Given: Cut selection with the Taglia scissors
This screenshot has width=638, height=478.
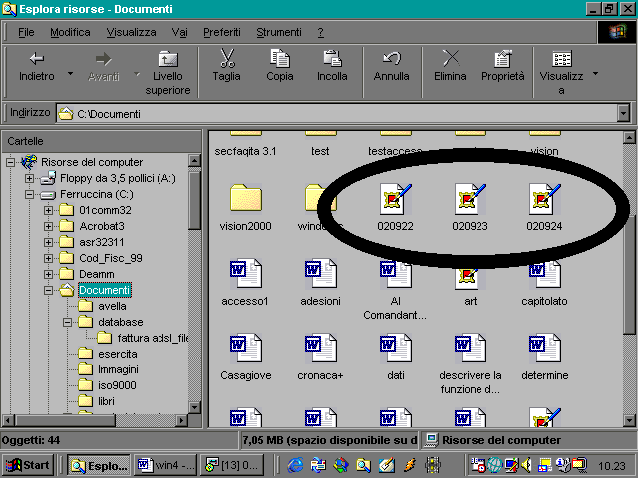Looking at the screenshot, I should pos(227,66).
